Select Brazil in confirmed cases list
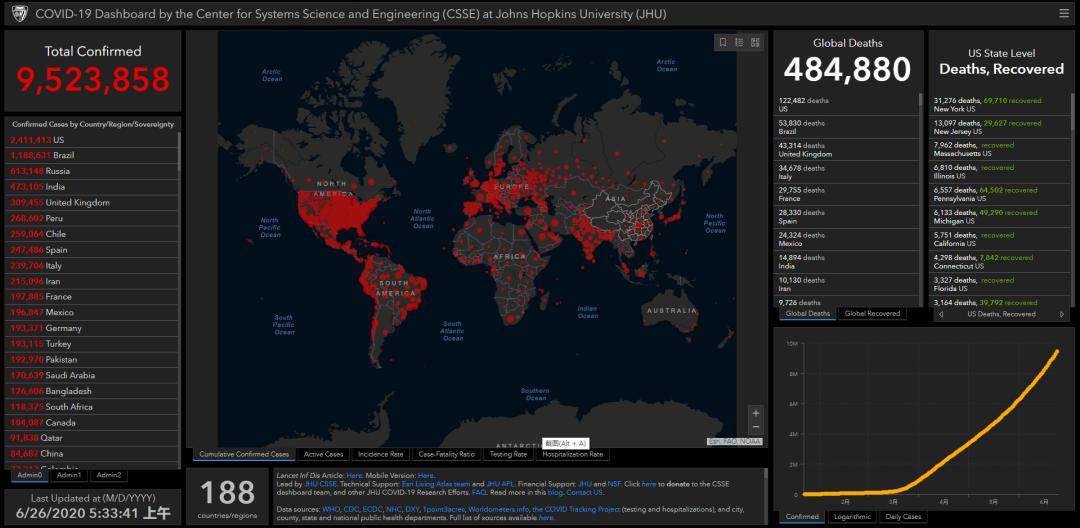Screen dimensions: 1080x528 coord(91,156)
